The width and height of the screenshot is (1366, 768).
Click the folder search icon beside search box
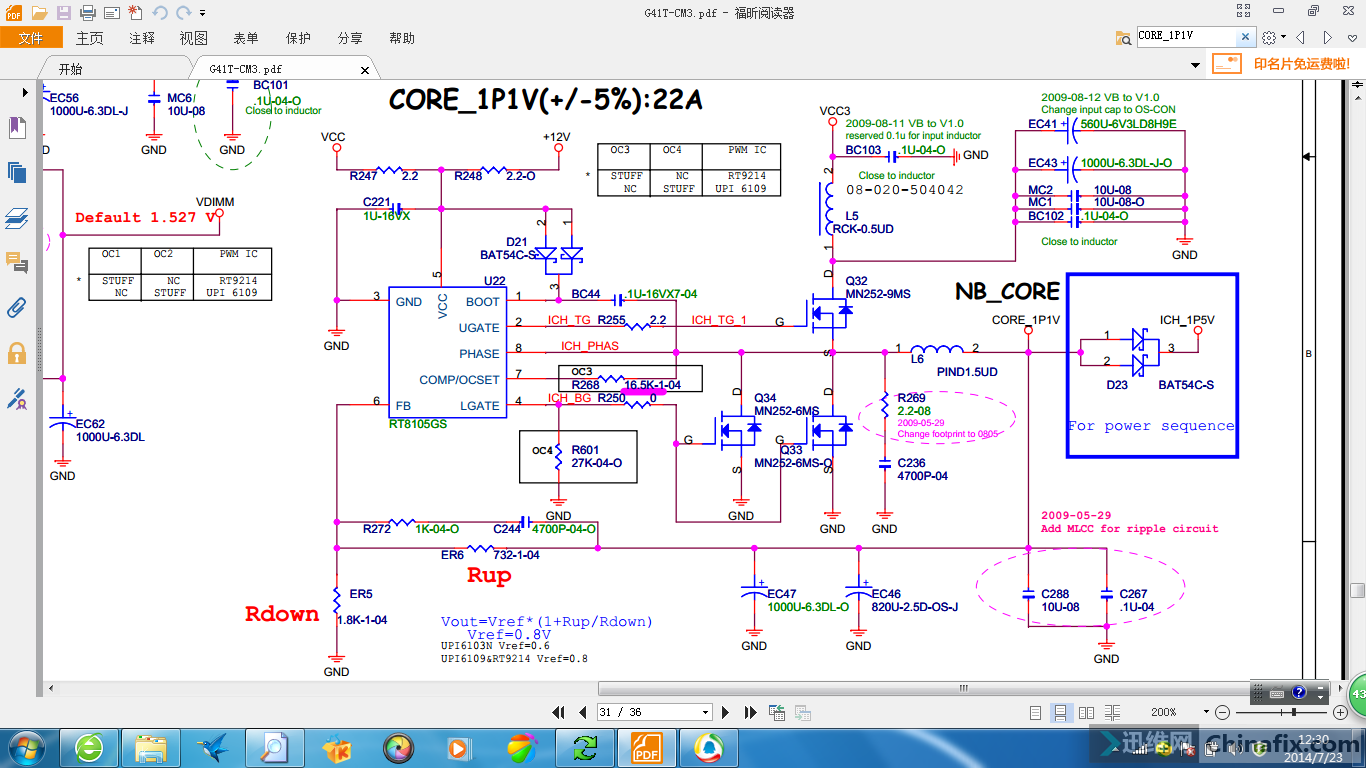pos(1125,37)
